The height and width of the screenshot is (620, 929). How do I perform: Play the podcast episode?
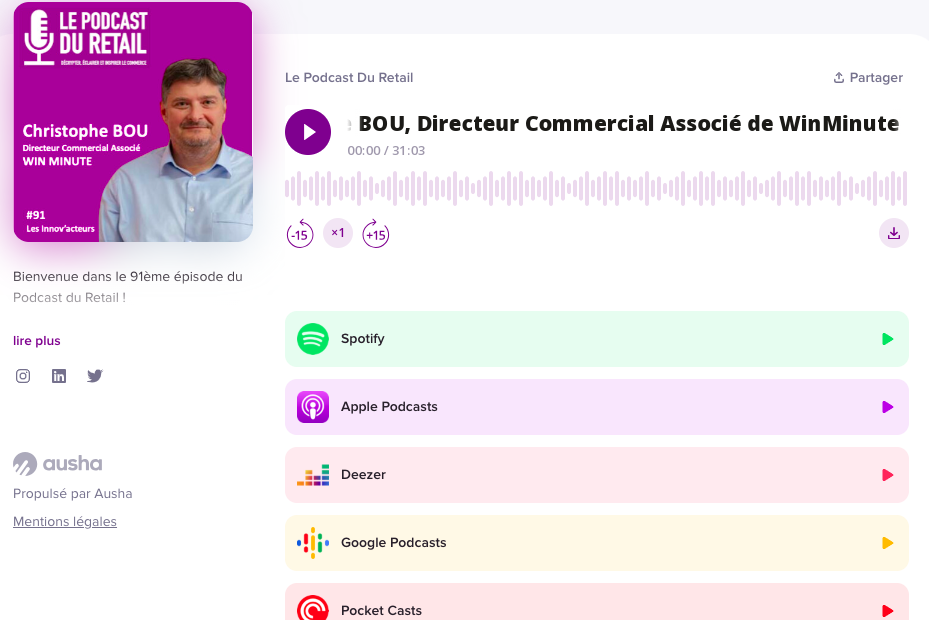[x=308, y=132]
